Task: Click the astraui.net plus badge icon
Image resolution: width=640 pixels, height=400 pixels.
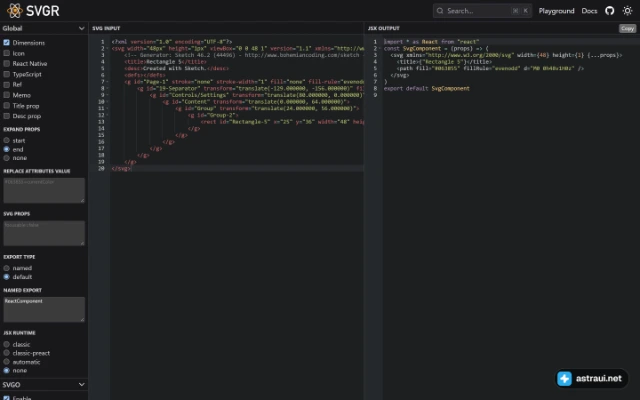Action: (564, 378)
